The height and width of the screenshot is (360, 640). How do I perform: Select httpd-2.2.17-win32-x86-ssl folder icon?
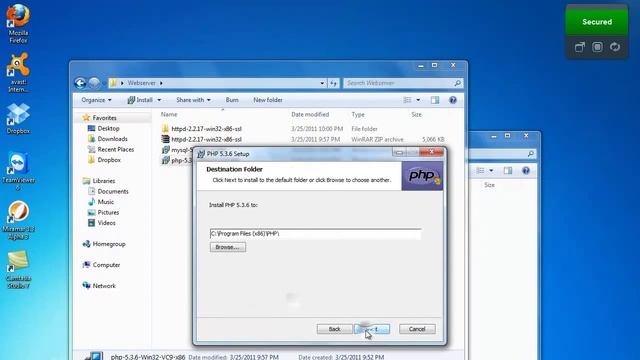pyautogui.click(x=165, y=129)
